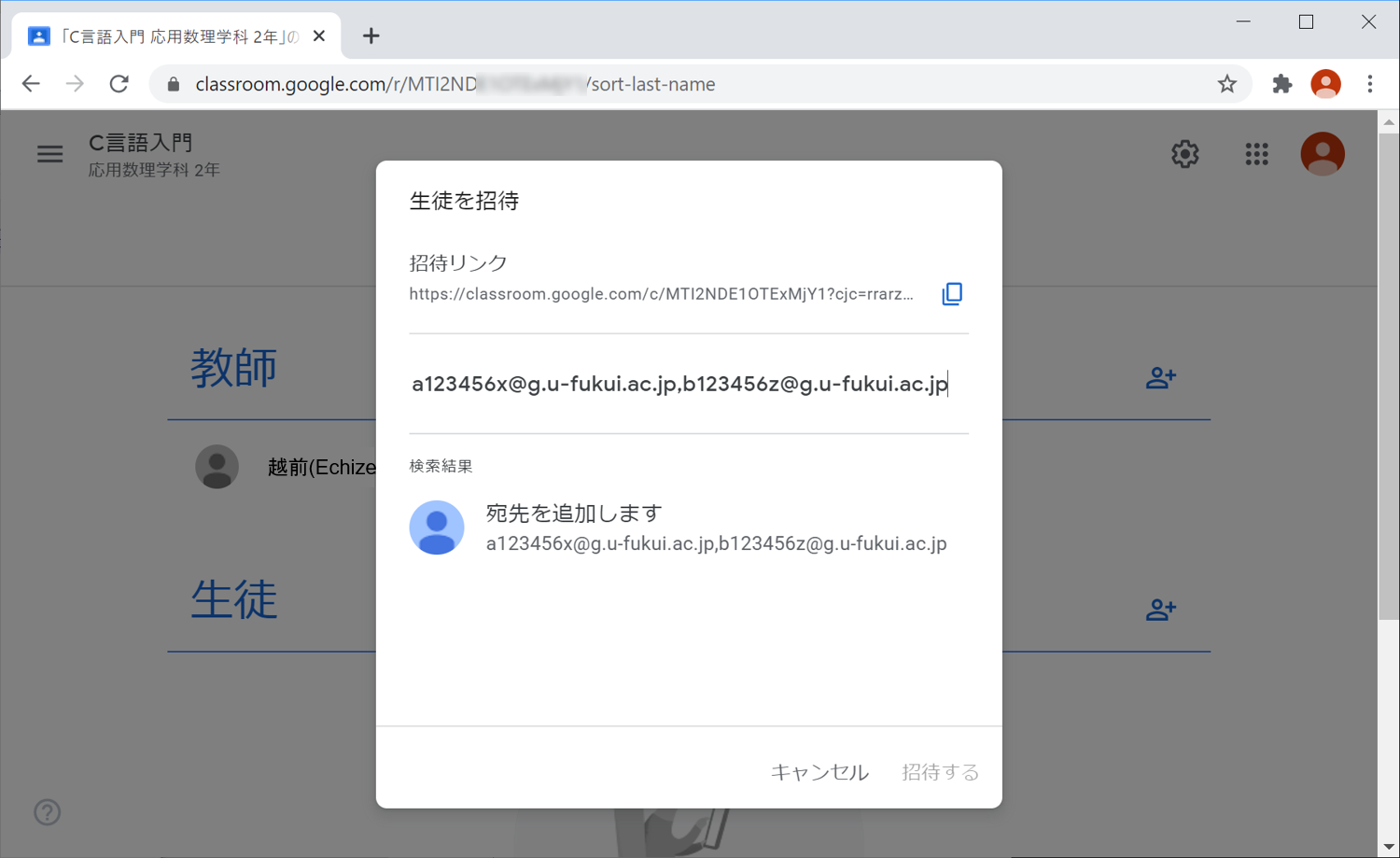Go back to the previous page
The width and height of the screenshot is (1400, 858).
tap(31, 84)
